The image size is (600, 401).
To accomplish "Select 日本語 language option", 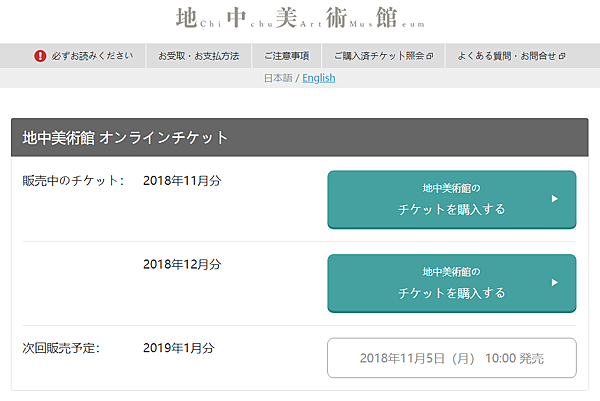I will (278, 78).
